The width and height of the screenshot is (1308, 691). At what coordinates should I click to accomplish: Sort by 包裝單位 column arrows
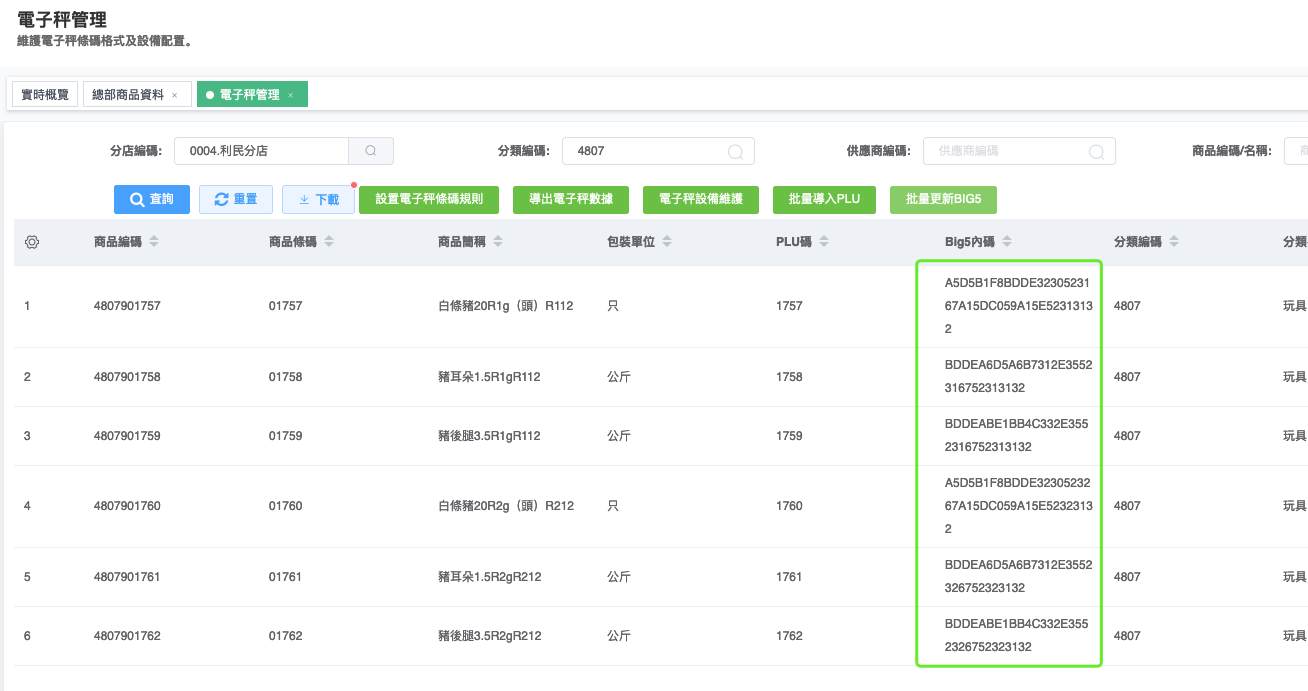[x=667, y=242]
